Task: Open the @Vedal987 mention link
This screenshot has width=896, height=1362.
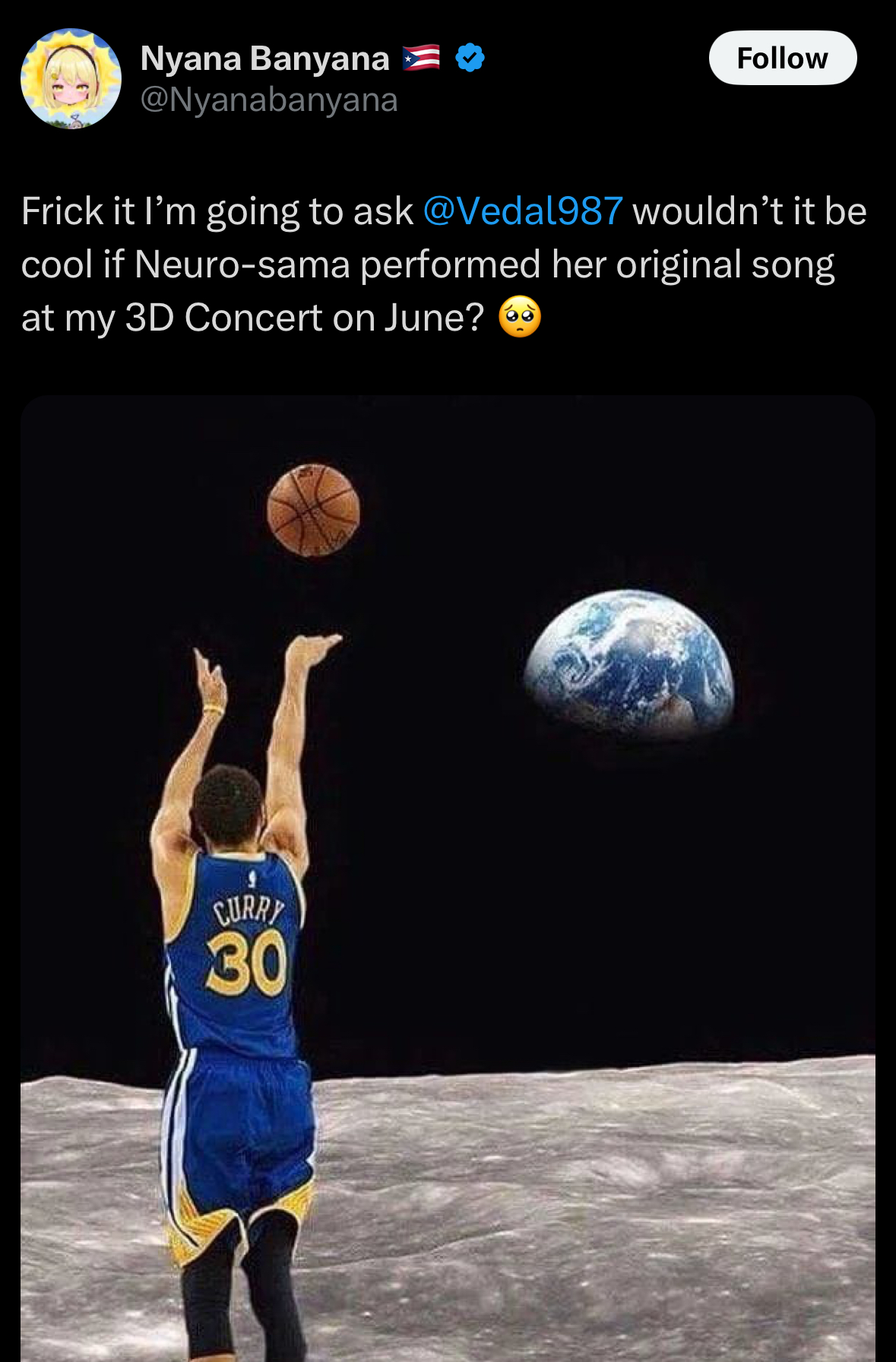Action: [x=523, y=211]
